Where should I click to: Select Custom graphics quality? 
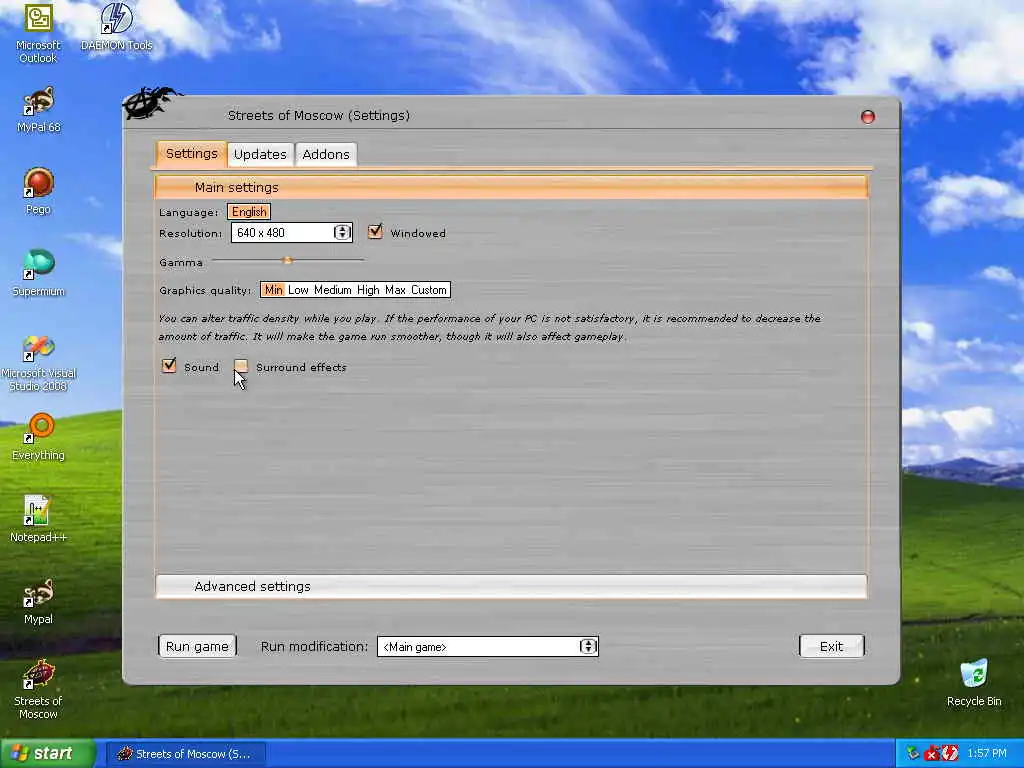[x=429, y=290]
